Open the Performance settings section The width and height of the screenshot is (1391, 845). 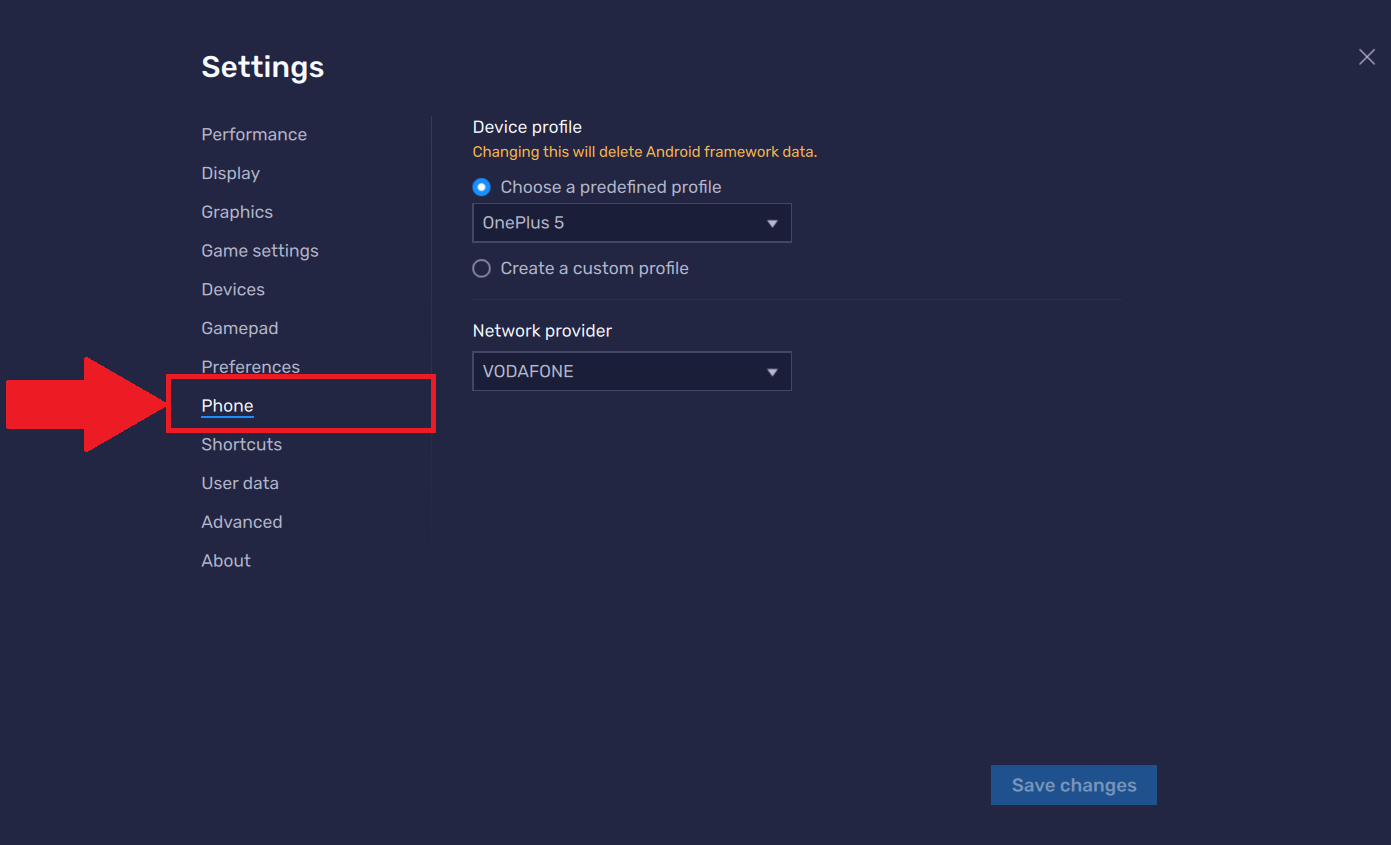tap(254, 134)
